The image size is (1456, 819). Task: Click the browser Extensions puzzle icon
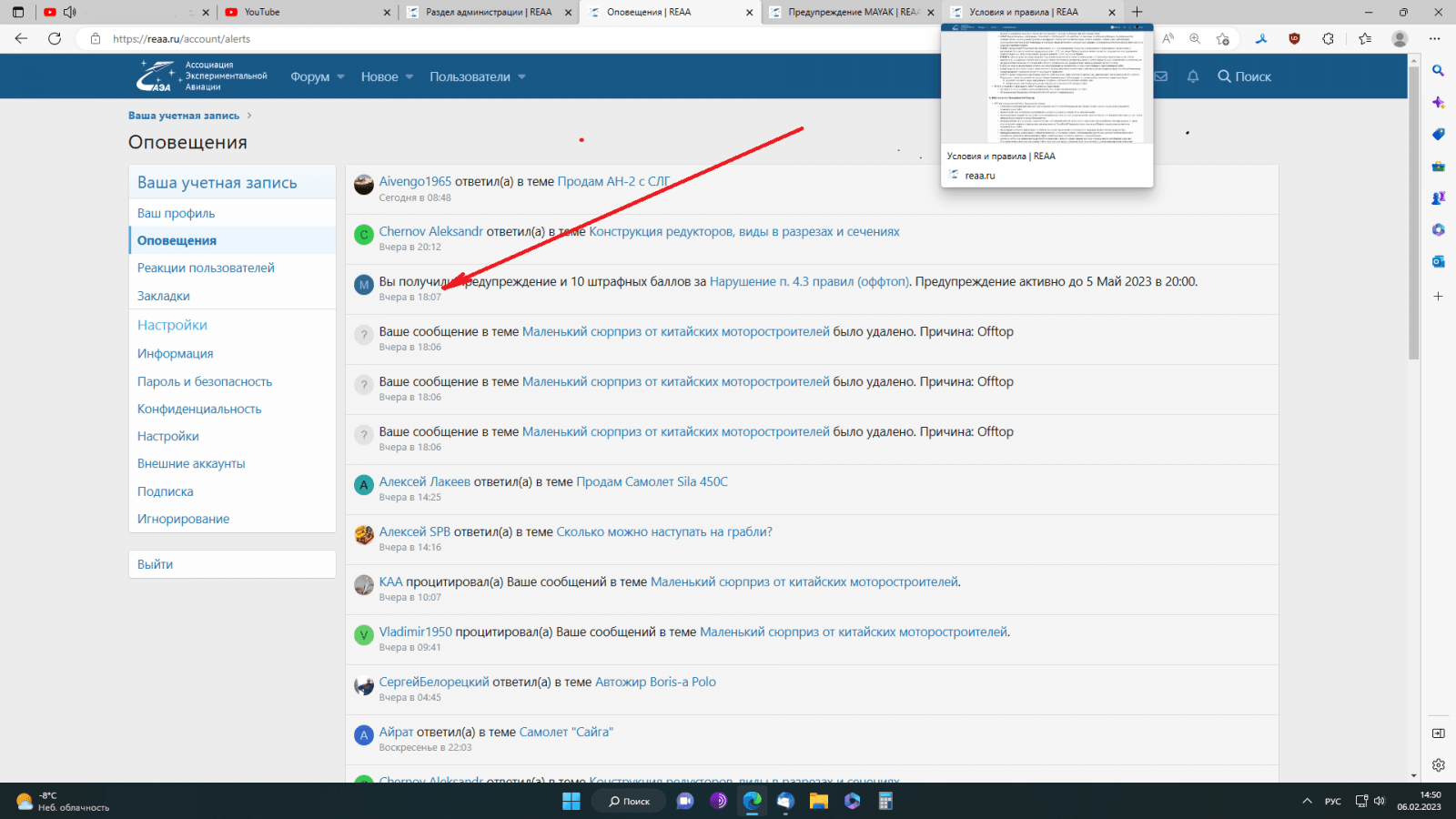pyautogui.click(x=1328, y=38)
